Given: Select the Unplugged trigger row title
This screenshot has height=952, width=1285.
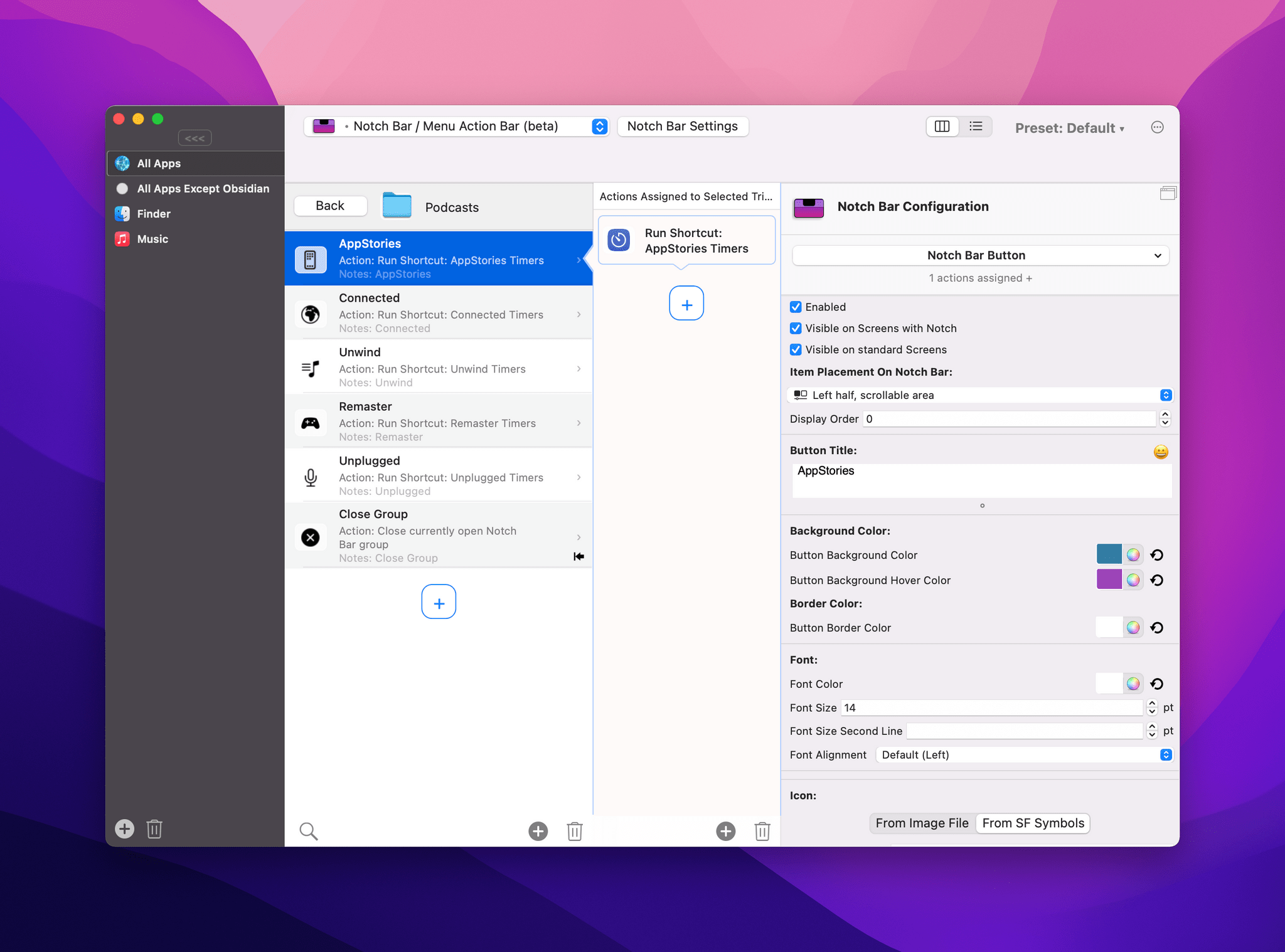Looking at the screenshot, I should pyautogui.click(x=369, y=461).
